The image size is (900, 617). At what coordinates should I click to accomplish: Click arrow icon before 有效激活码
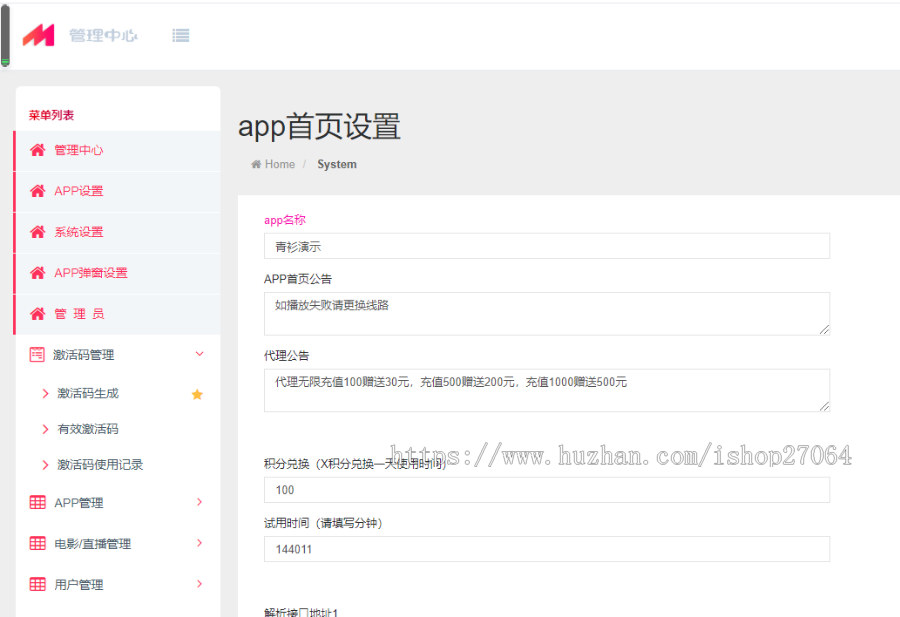pos(45,429)
